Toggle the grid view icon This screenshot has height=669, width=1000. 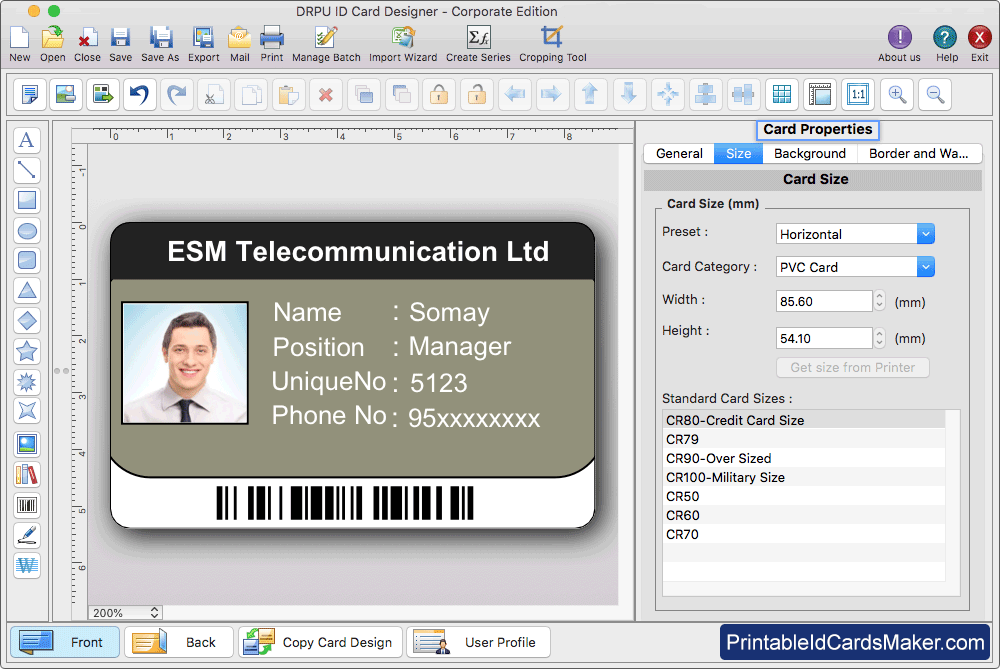(782, 94)
